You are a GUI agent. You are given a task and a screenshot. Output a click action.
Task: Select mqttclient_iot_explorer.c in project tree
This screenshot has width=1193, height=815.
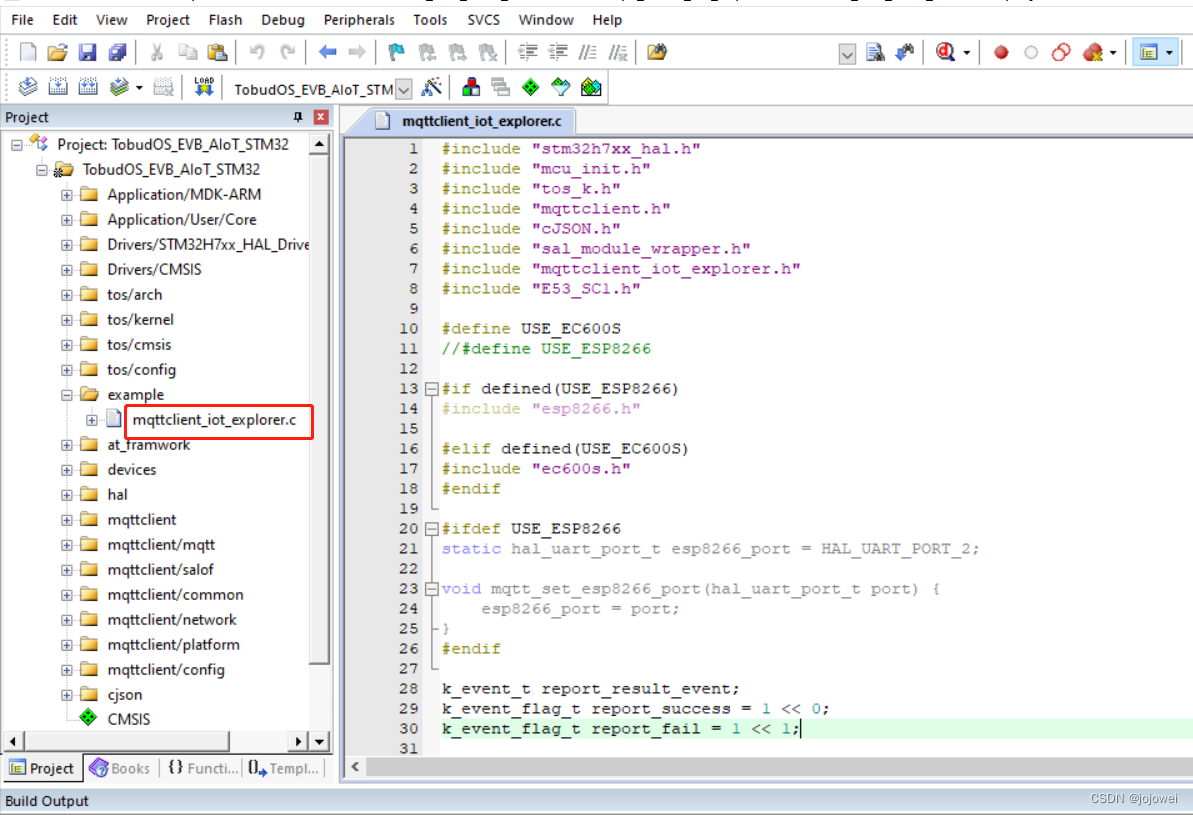(215, 420)
